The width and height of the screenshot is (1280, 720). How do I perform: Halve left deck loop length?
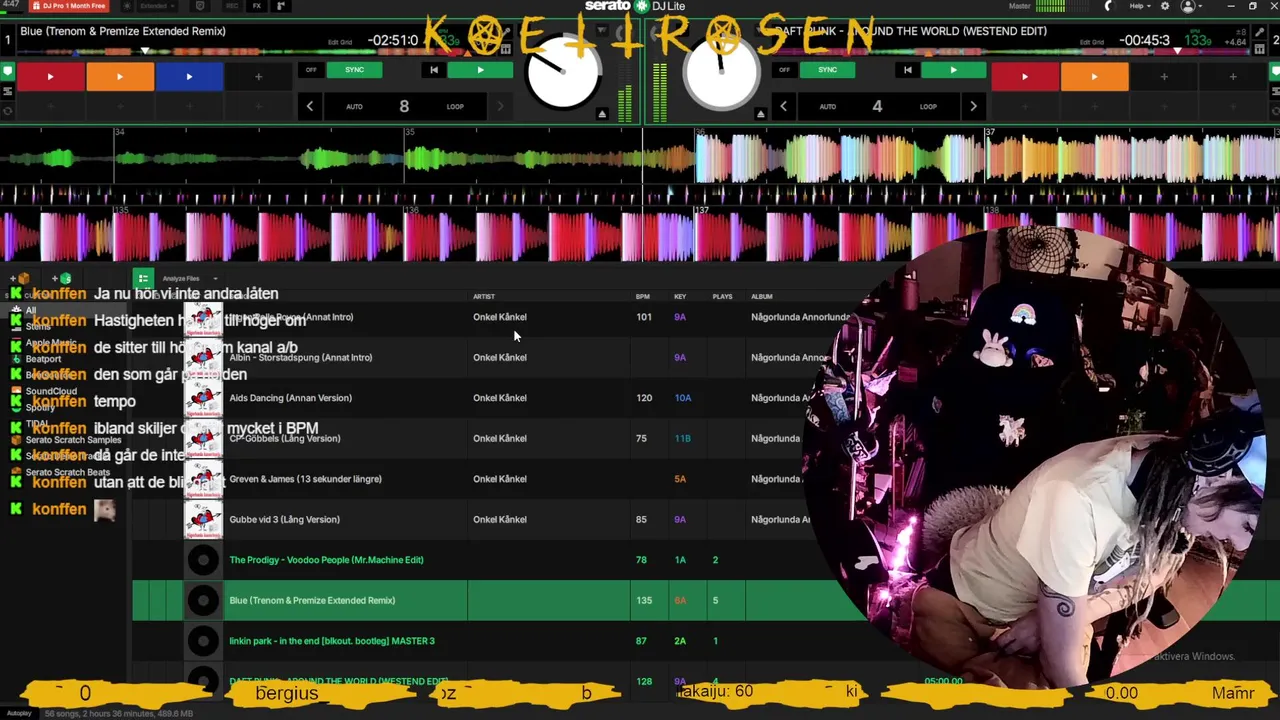tap(310, 106)
